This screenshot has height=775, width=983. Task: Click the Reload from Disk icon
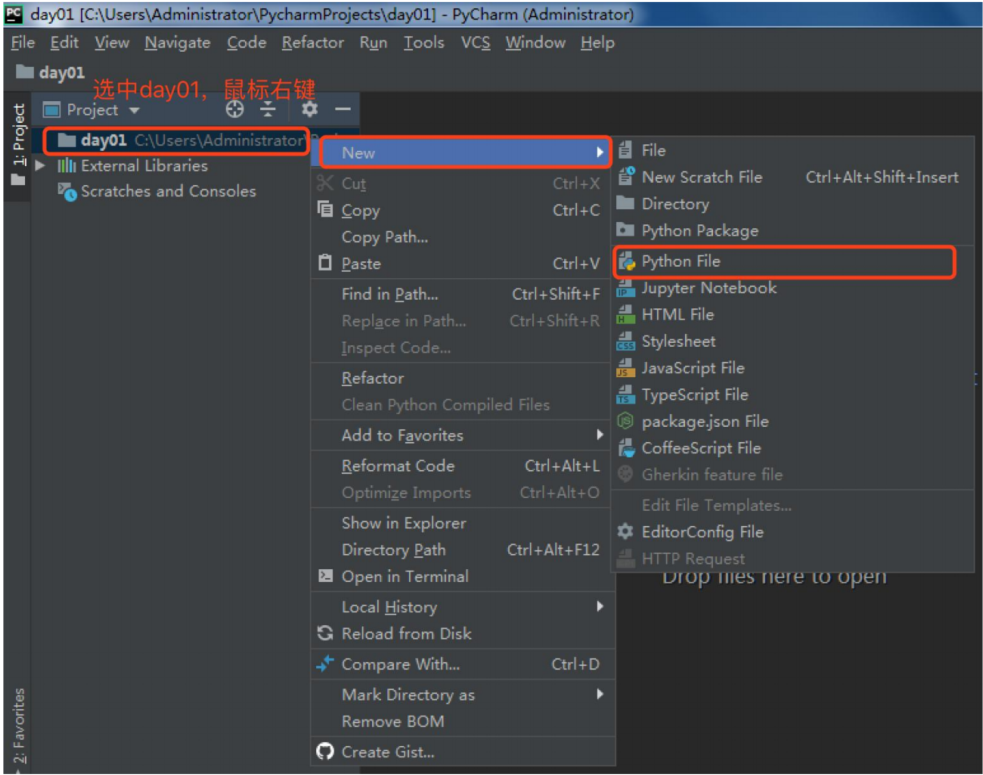[x=325, y=633]
